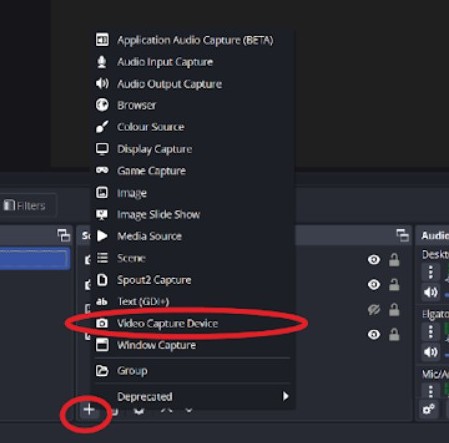Toggle the lock on the first source row
This screenshot has height=443, width=449.
coord(394,260)
